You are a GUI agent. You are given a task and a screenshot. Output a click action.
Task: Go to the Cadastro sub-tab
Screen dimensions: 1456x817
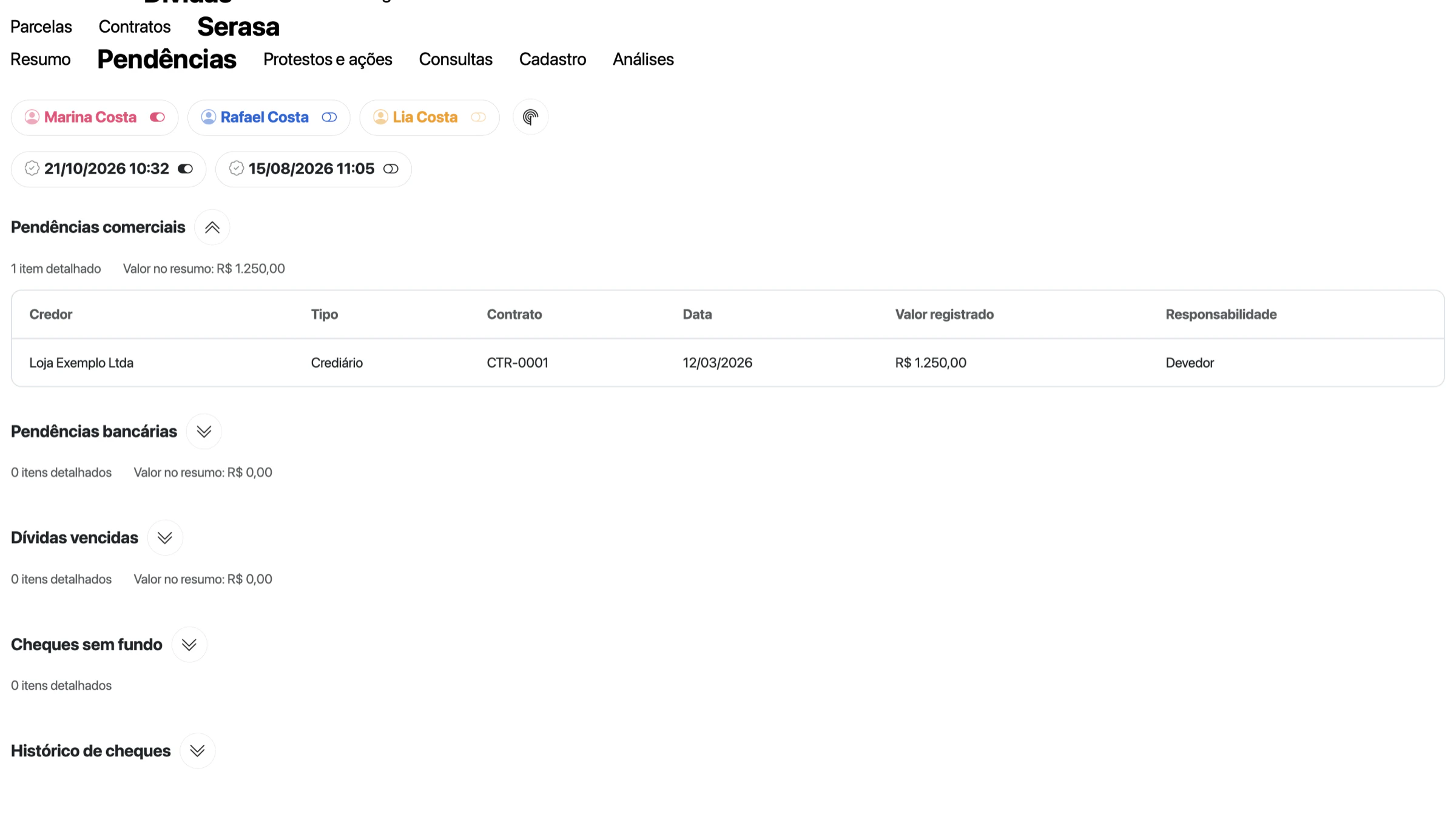pos(553,59)
